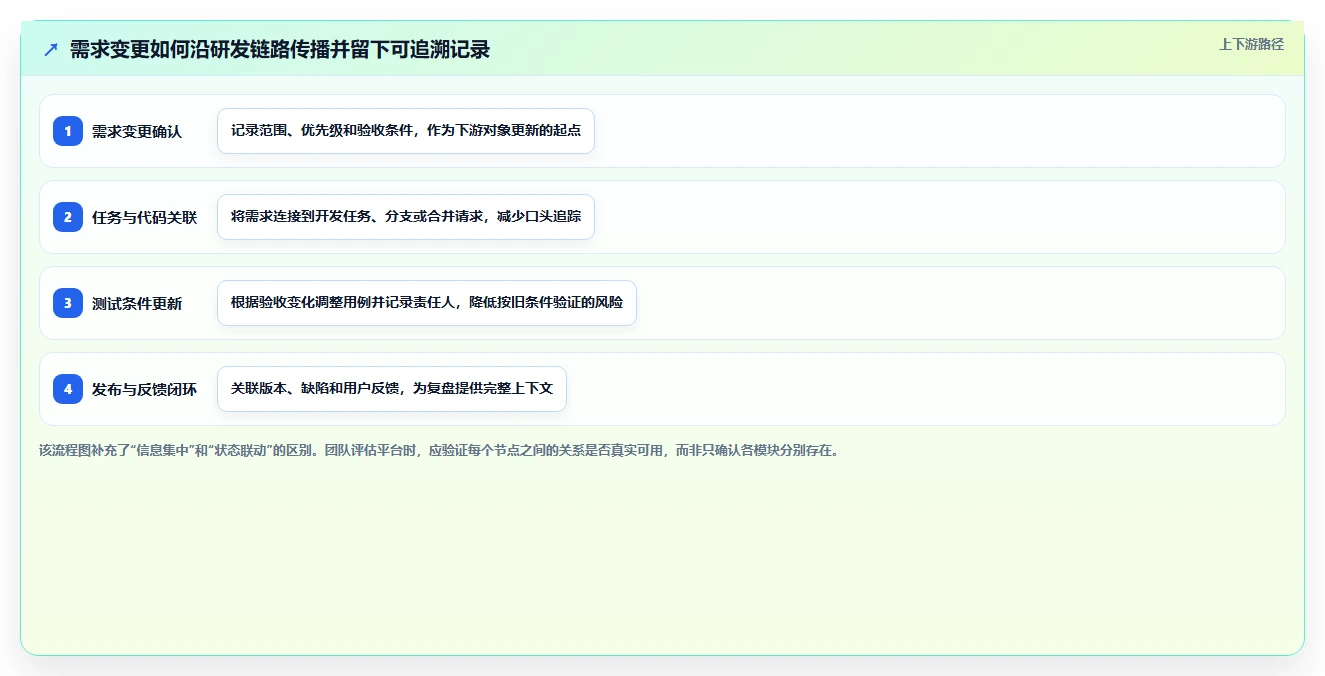The image size is (1325, 676).
Task: Click the description box 记录范围、优先级和验收条件
Action: click(x=406, y=131)
